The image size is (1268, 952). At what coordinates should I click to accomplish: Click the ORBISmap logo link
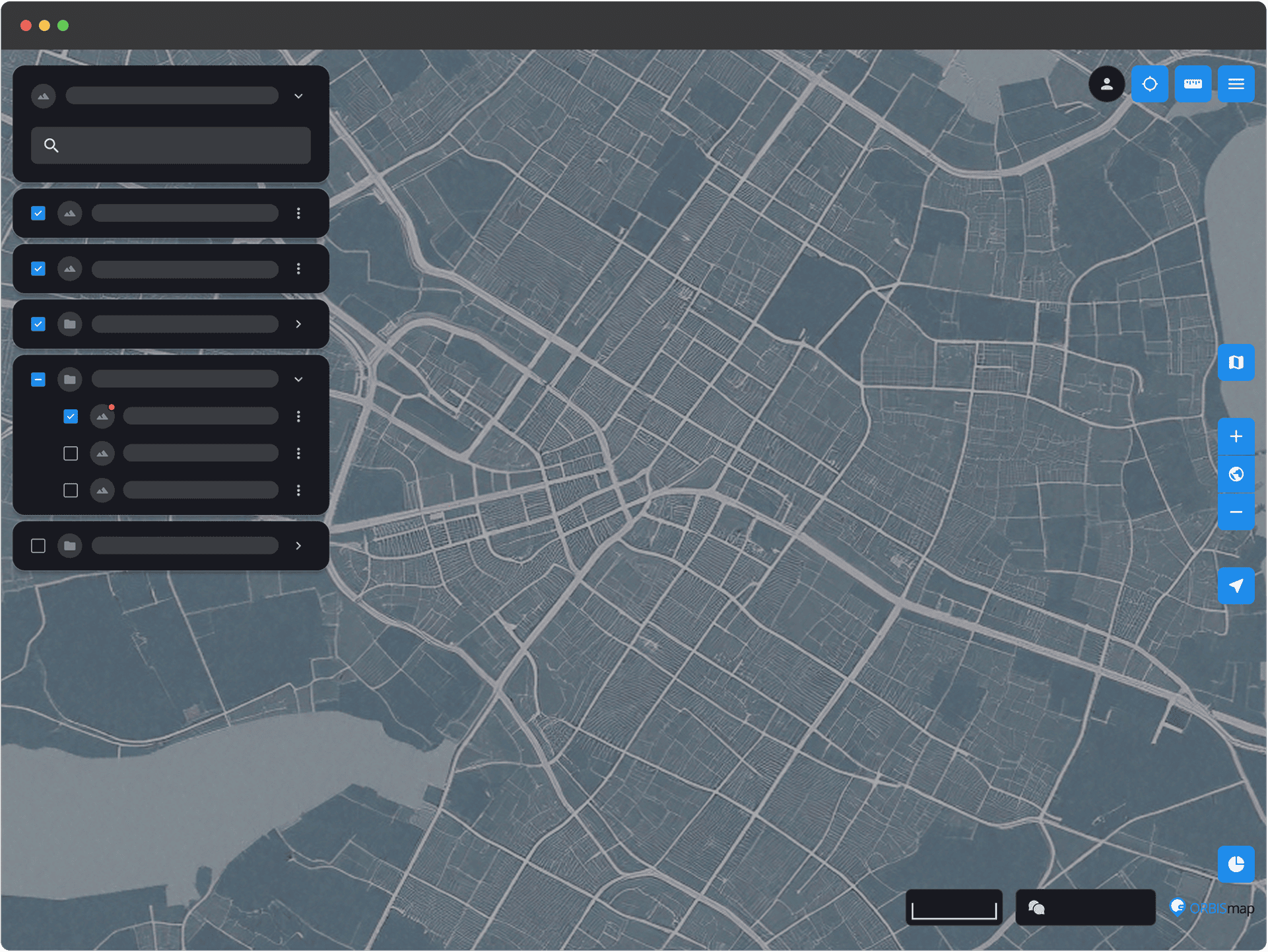click(x=1212, y=908)
